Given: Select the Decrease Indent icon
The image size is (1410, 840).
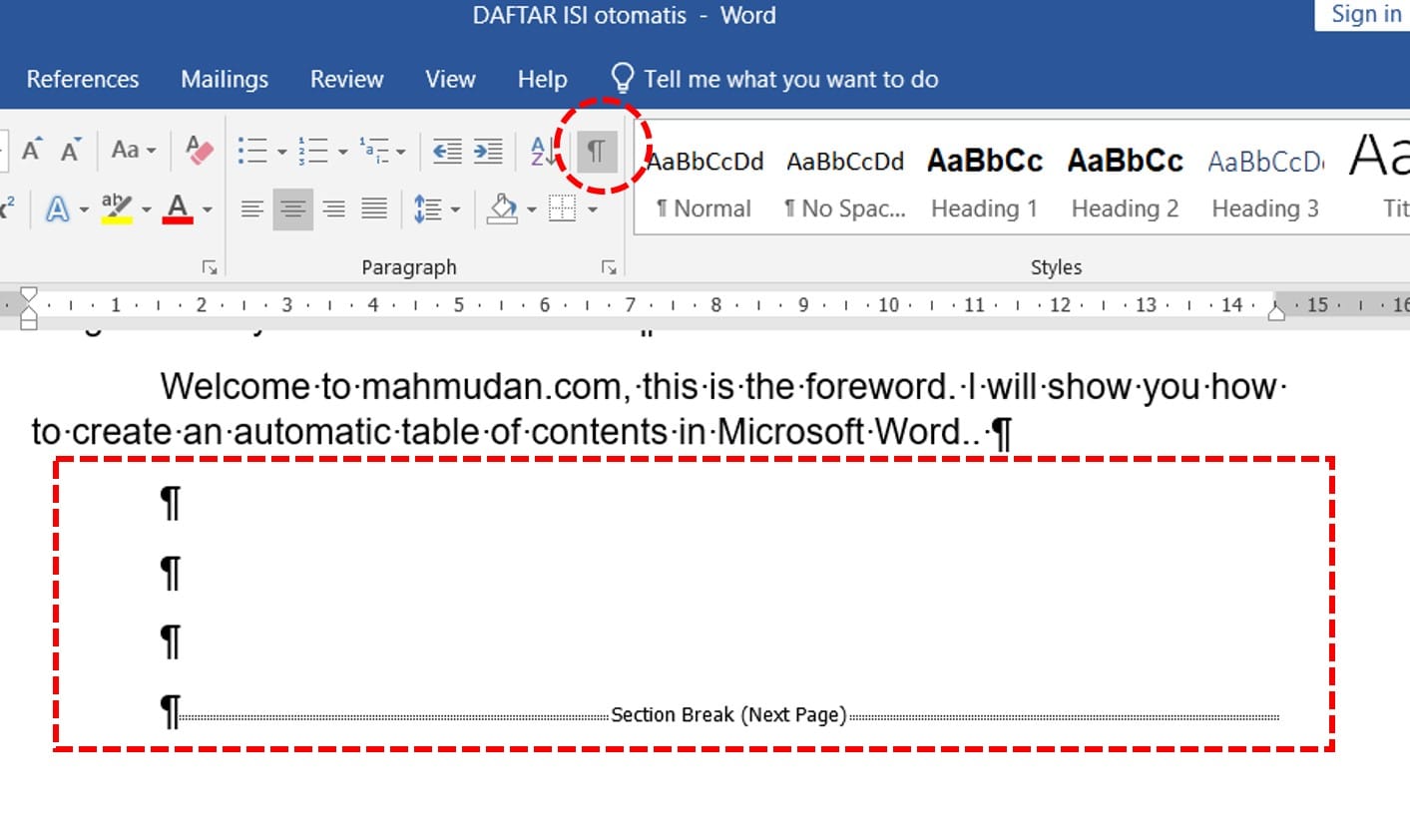Looking at the screenshot, I should coord(447,152).
